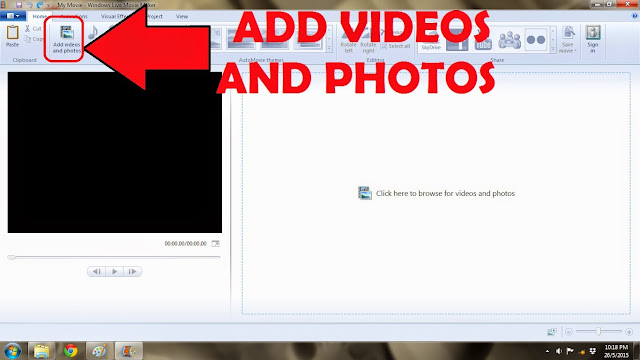Share movie to SkyDrive

431,41
